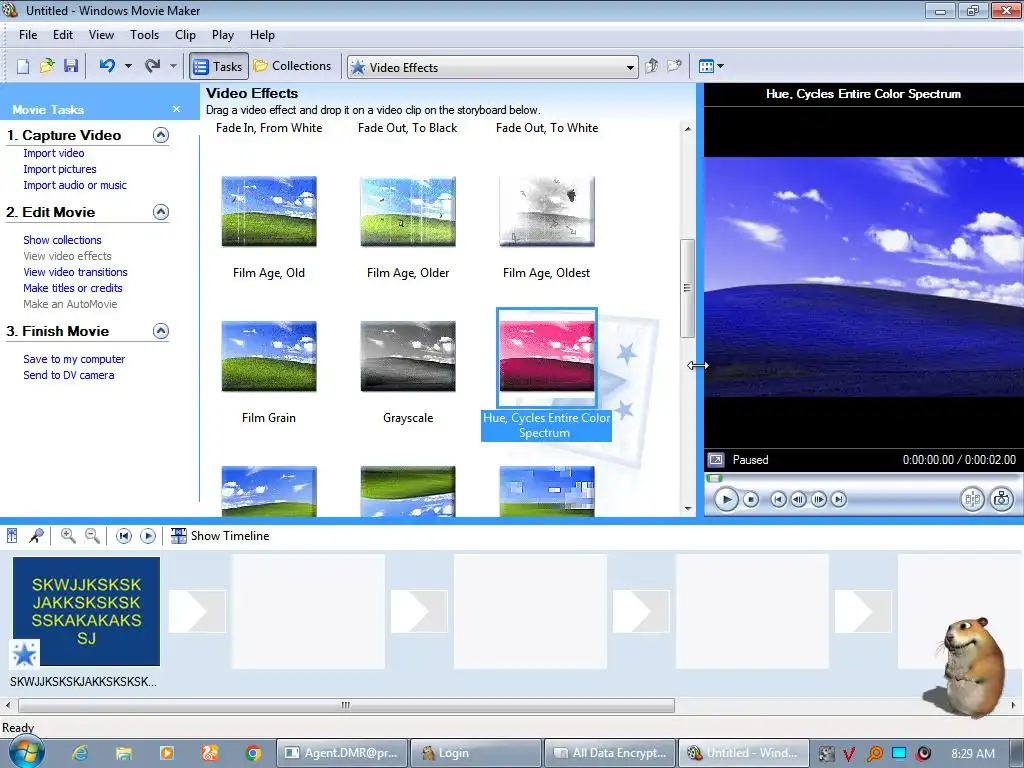This screenshot has height=768, width=1024.
Task: Click the star effect icon on first clip
Action: pos(24,654)
